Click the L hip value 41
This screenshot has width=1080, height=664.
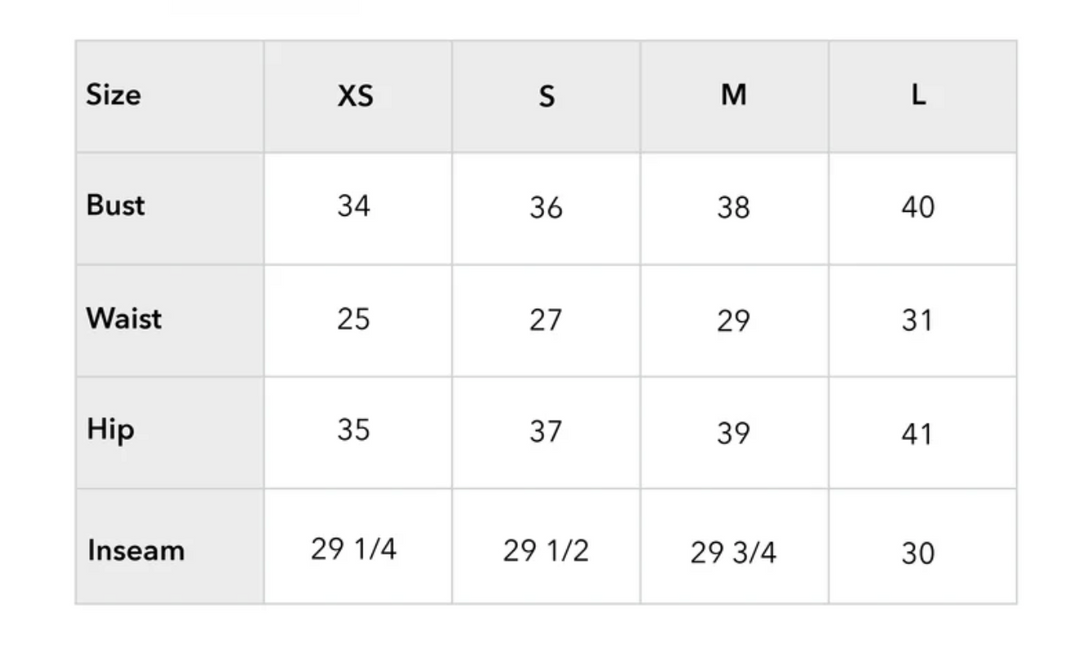918,434
